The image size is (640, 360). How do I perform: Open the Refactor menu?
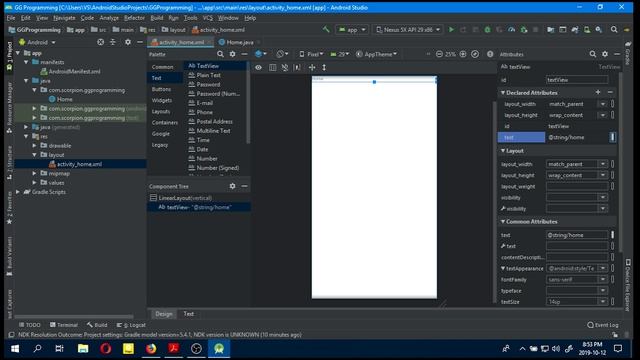[134, 18]
